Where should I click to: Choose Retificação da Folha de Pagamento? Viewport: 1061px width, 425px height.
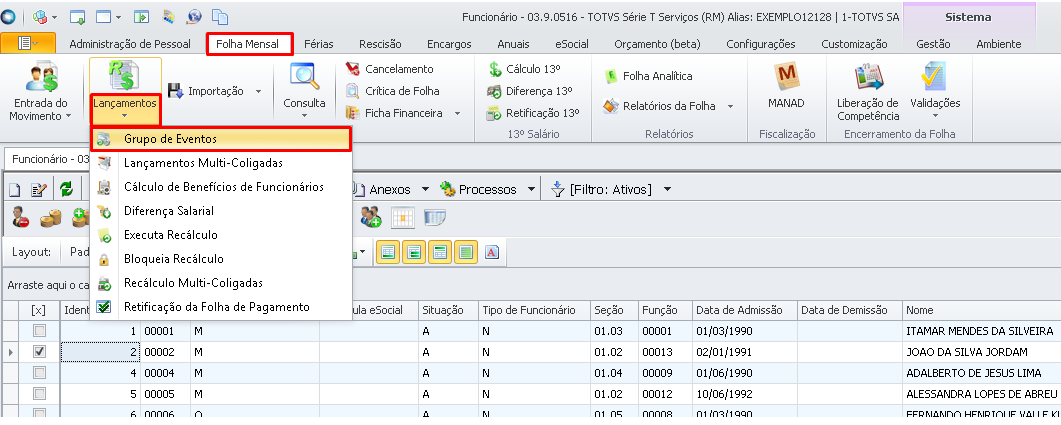point(221,307)
